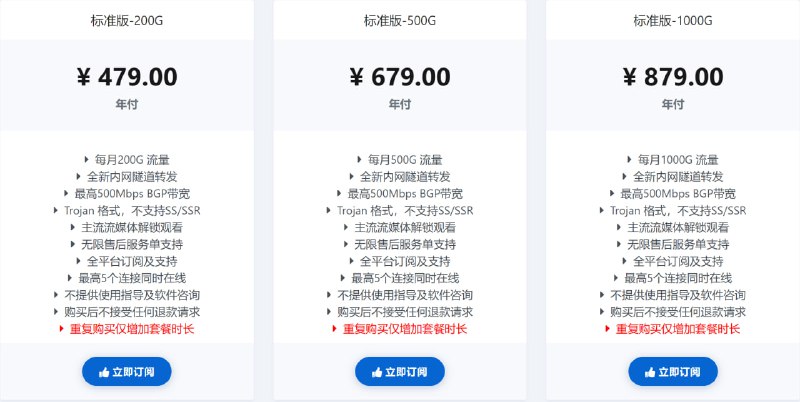Click thumbs-up icon on 1000G subscribe button

coord(650,372)
